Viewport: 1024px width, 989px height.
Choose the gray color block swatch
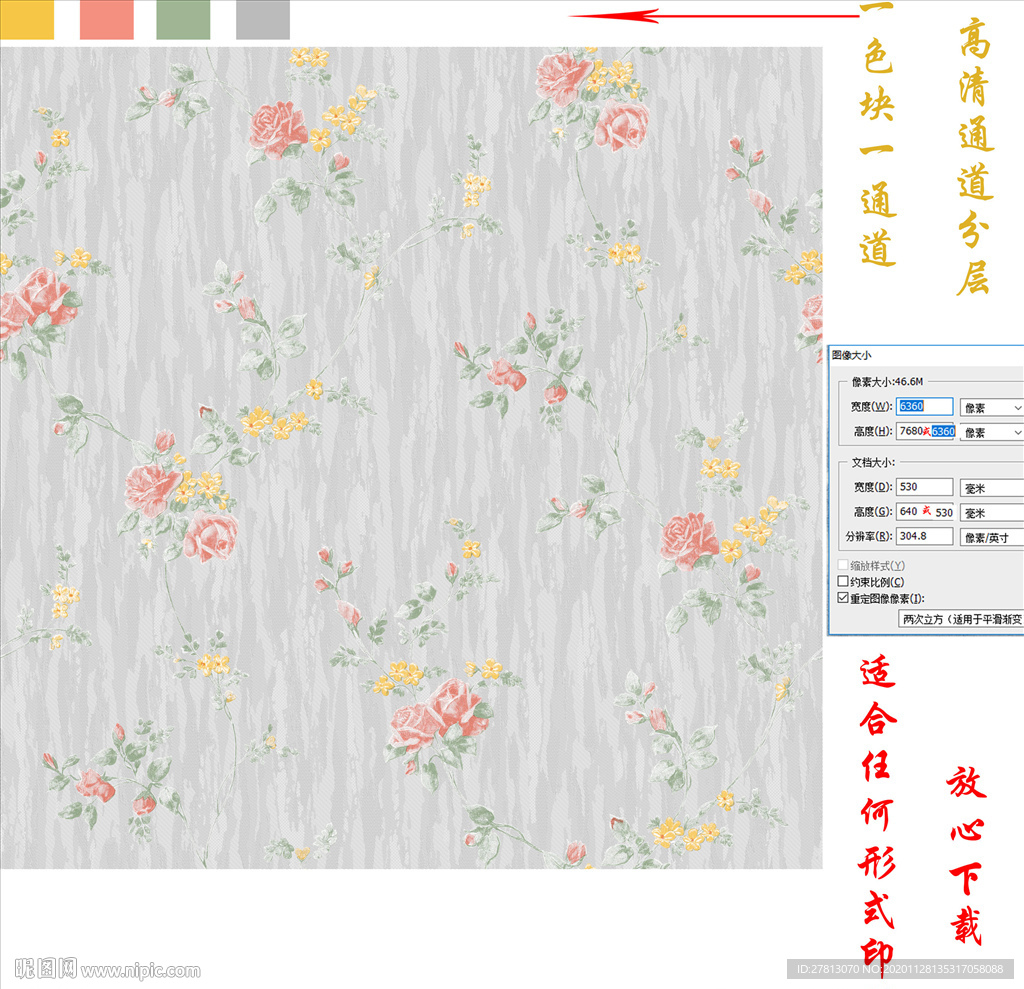[262, 20]
